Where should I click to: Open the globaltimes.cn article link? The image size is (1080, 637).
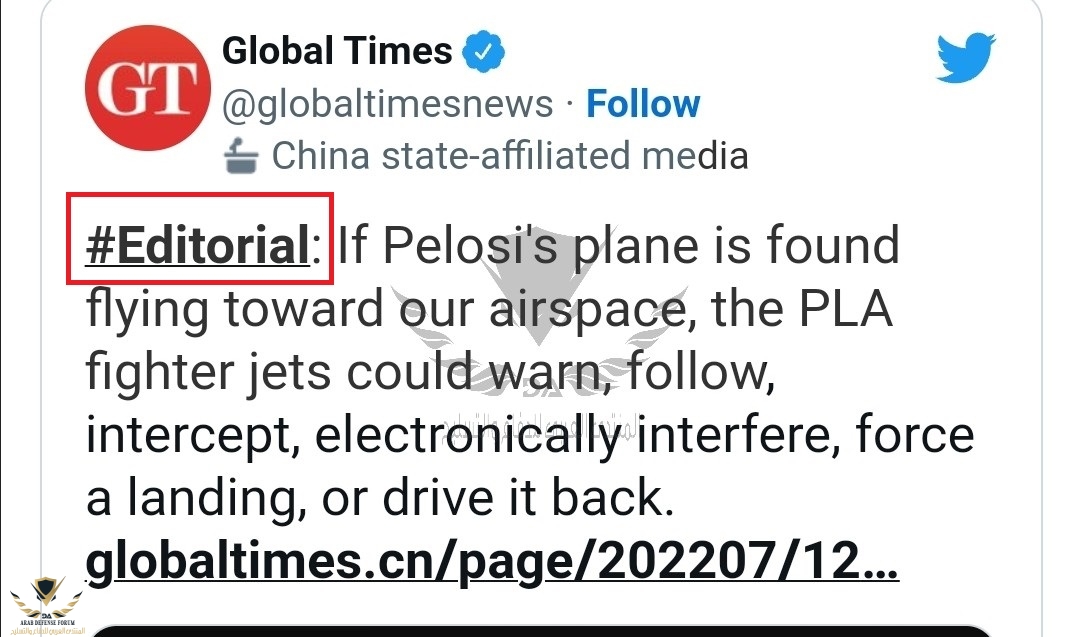click(492, 562)
